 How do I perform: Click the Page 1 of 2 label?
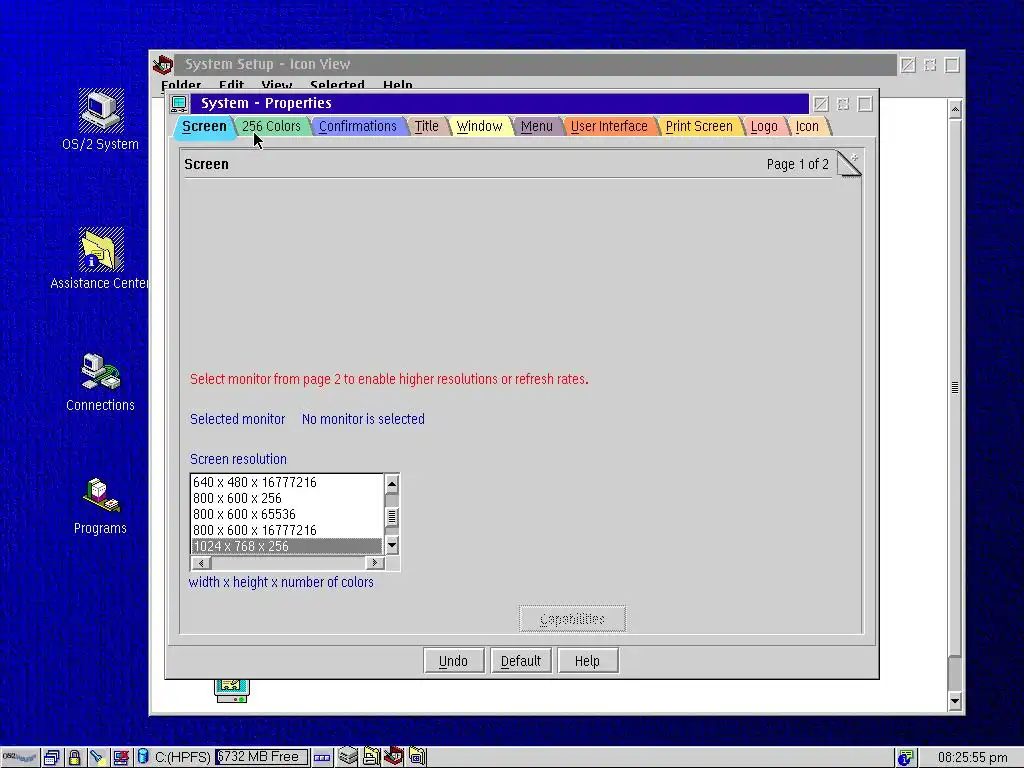[797, 164]
